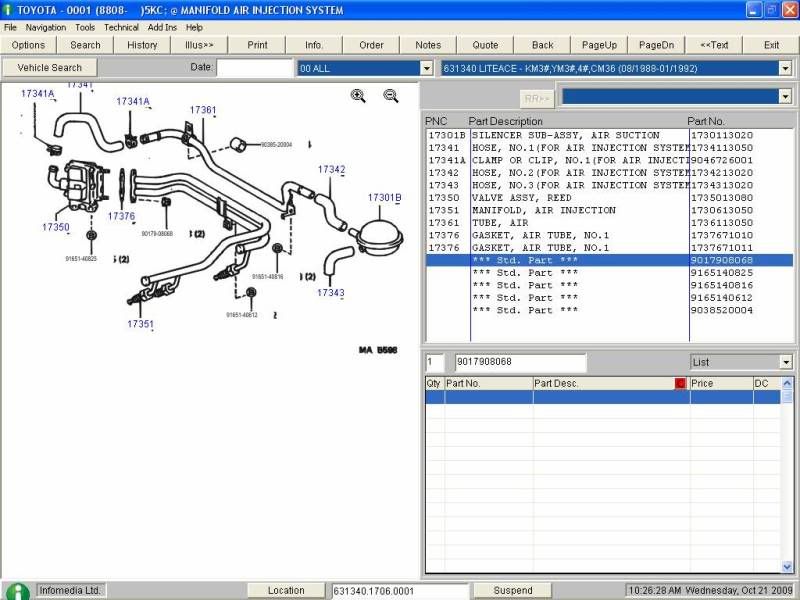The image size is (800, 600).
Task: Exit the application via toolbar
Action: (771, 45)
